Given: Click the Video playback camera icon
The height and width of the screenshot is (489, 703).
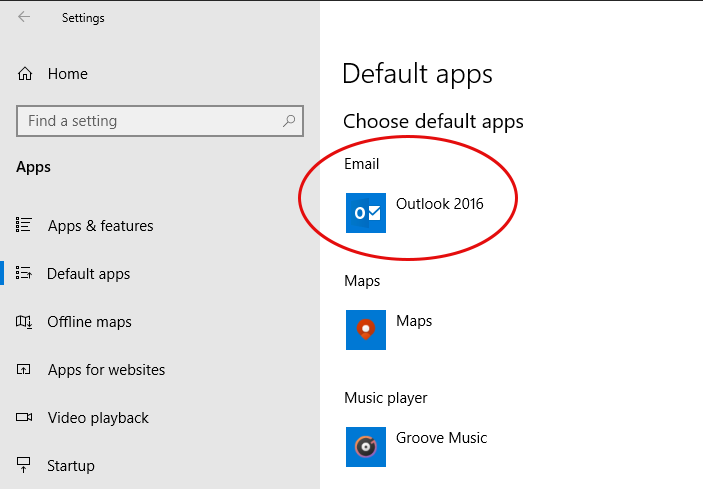Looking at the screenshot, I should pyautogui.click(x=24, y=417).
